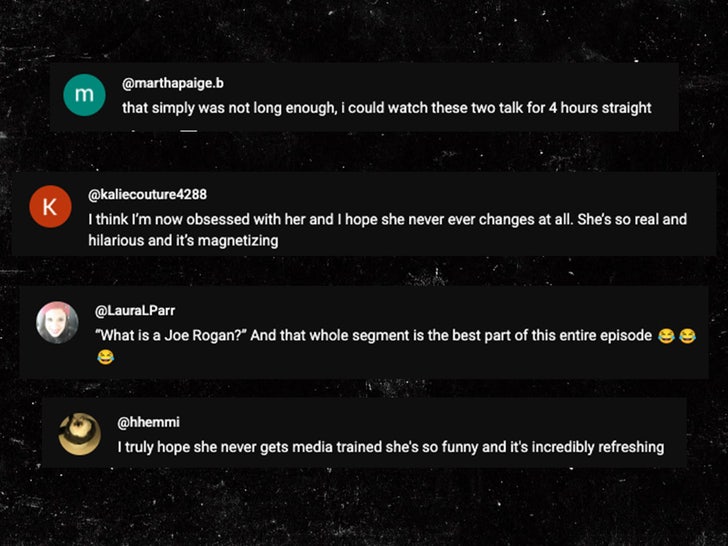This screenshot has height=546, width=728.
Task: Open the @LauraLParr user handle
Action: click(134, 310)
